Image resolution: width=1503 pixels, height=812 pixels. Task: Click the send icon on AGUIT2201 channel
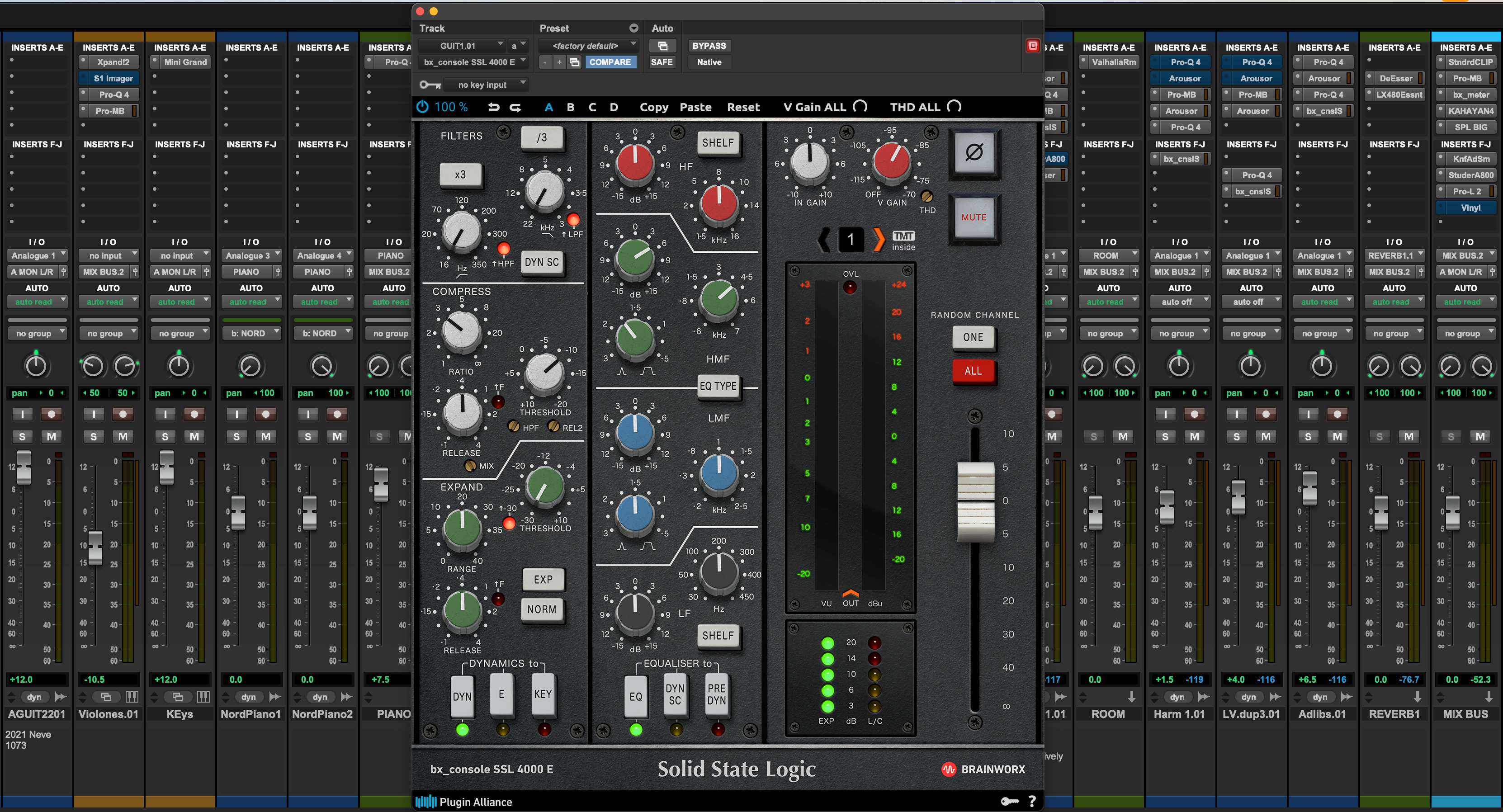click(60, 697)
